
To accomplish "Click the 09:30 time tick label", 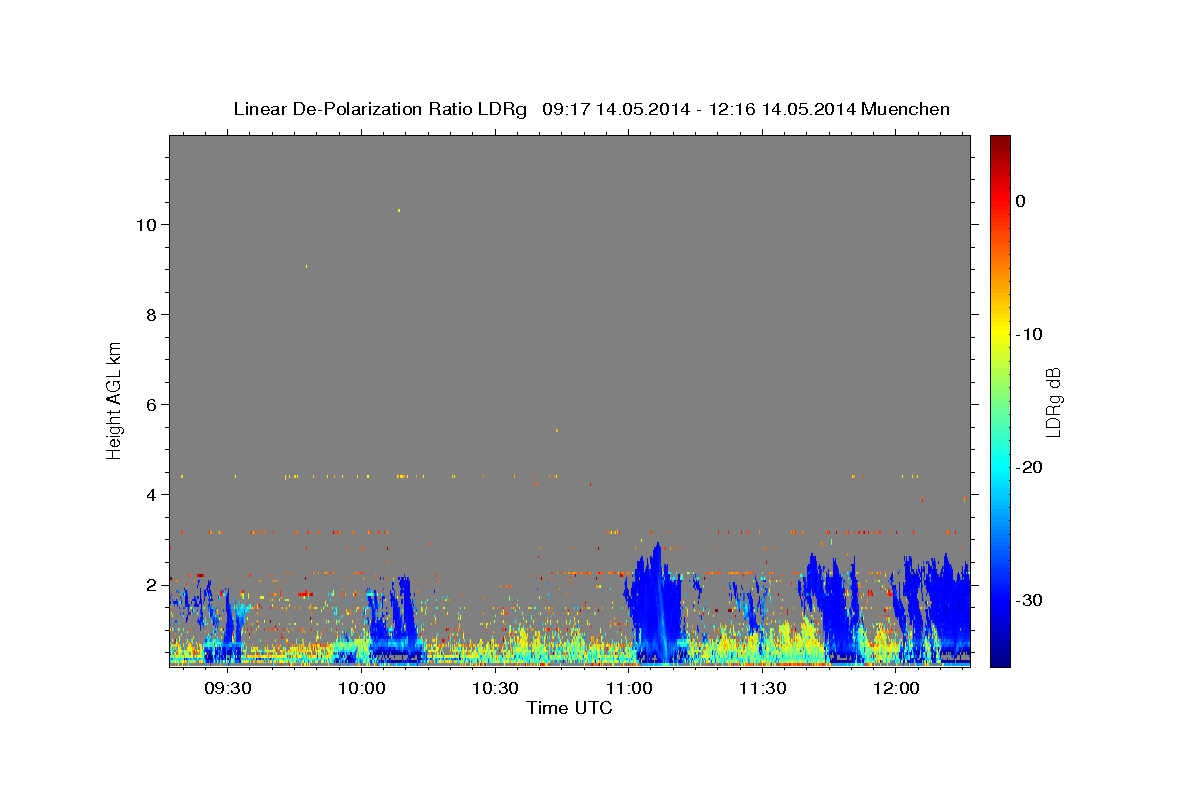I will click(x=228, y=689).
